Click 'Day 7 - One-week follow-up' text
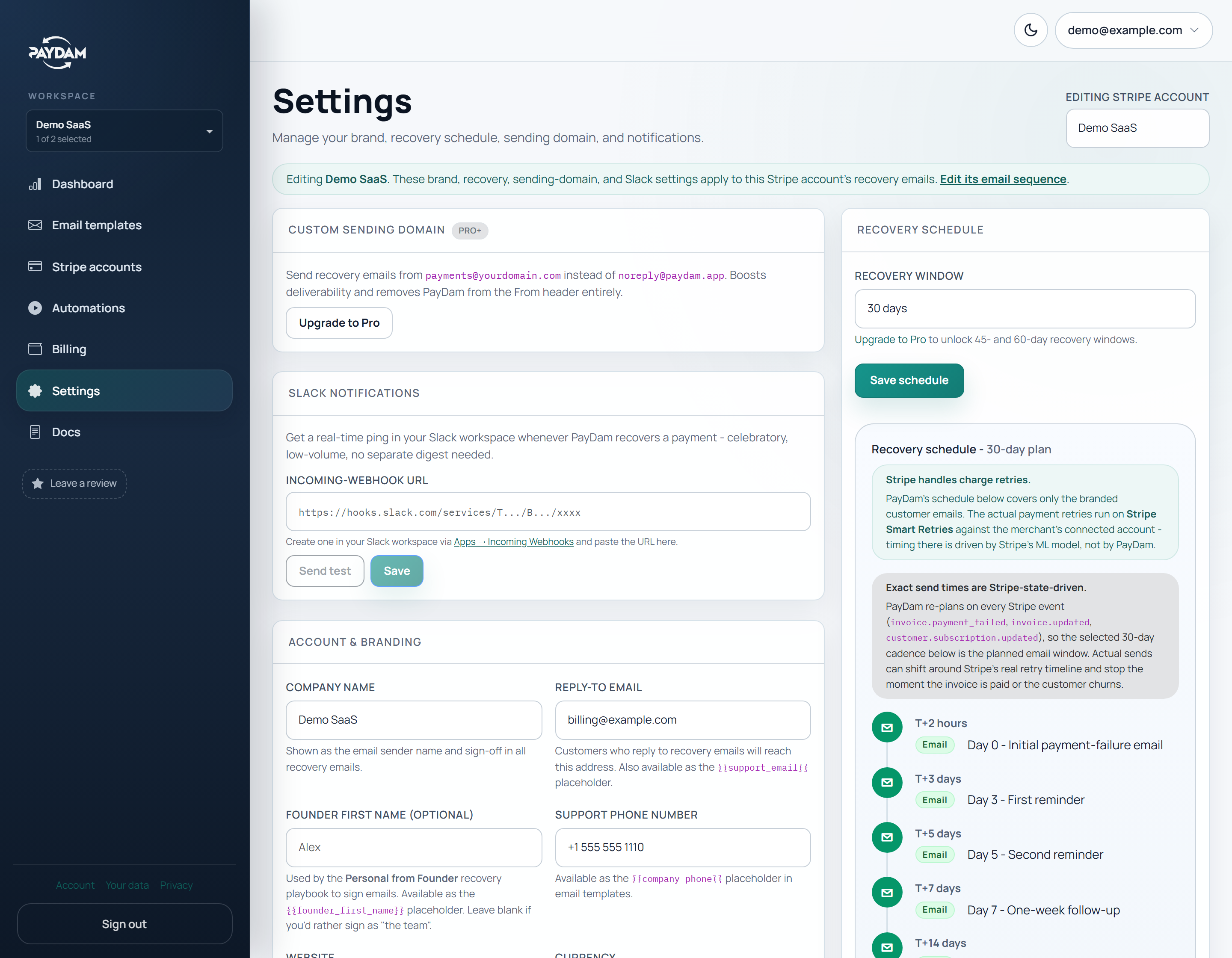Image resolution: width=1232 pixels, height=958 pixels. [x=1043, y=910]
